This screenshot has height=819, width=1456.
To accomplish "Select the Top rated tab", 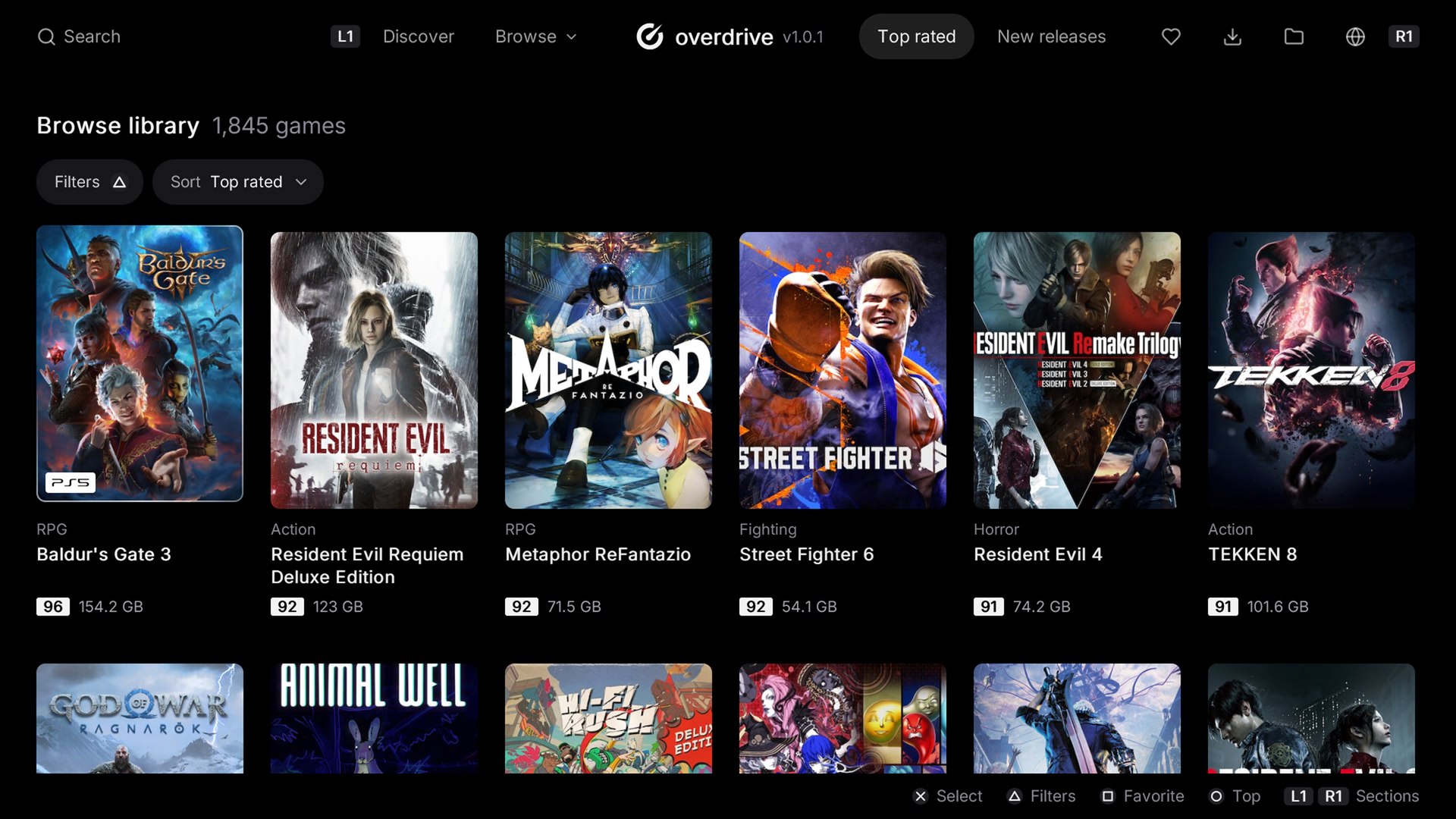I will click(916, 36).
